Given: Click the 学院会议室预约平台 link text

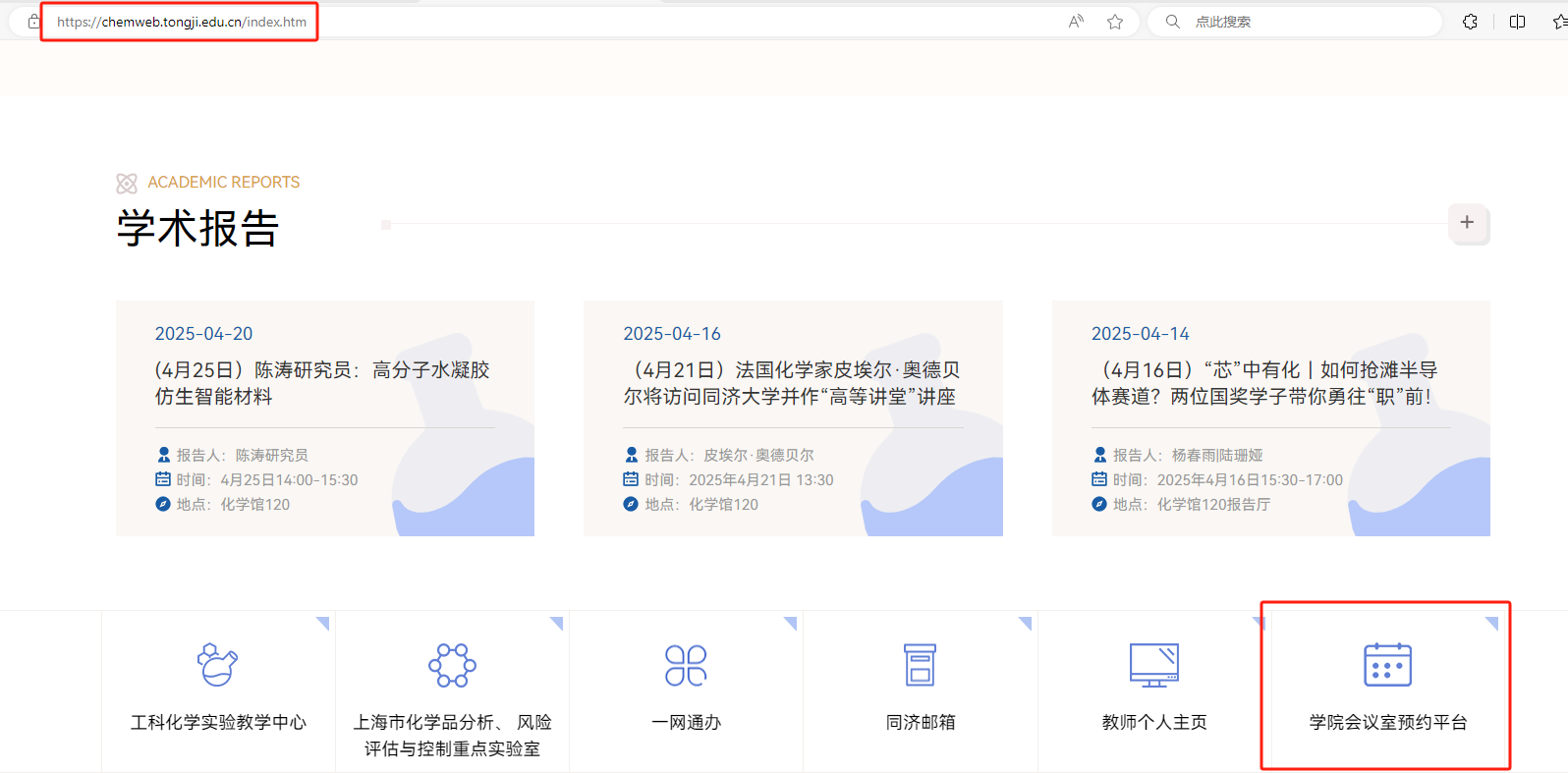Looking at the screenshot, I should [x=1387, y=723].
